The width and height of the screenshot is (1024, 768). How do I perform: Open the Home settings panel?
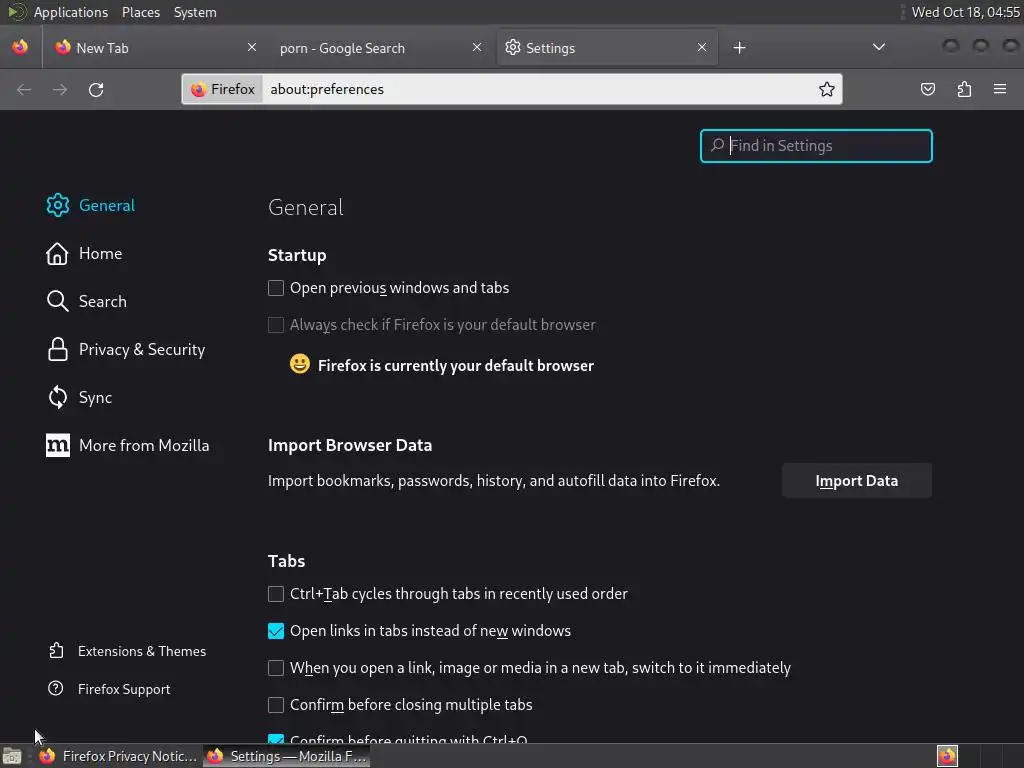click(100, 254)
